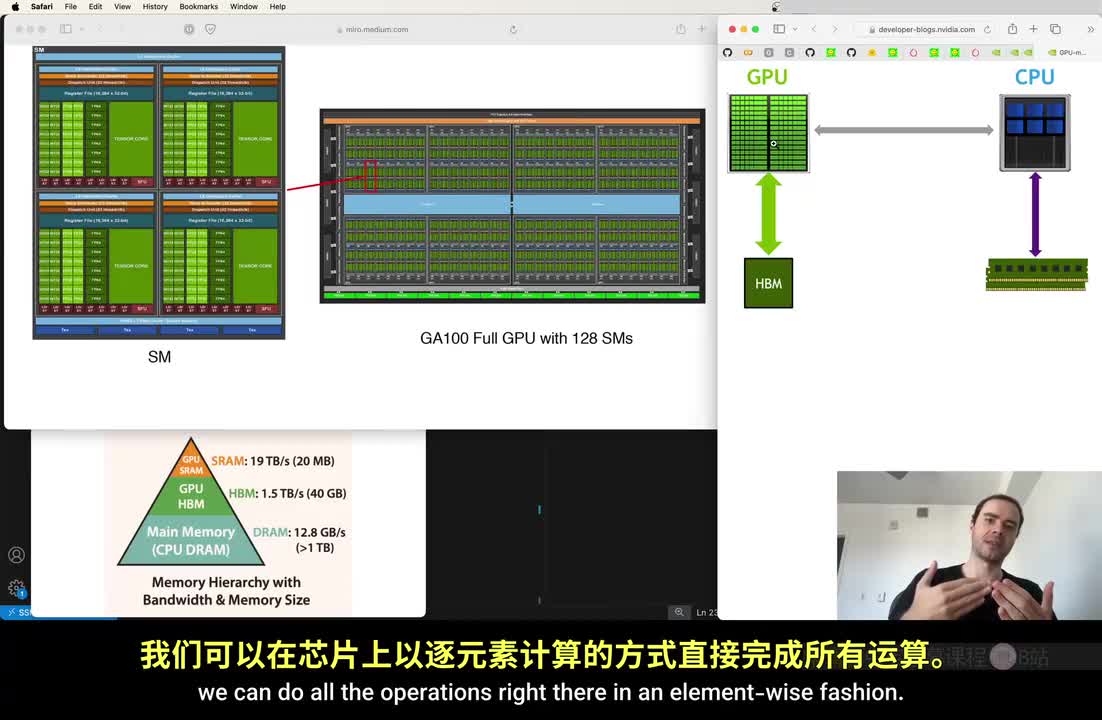Click 'Memory Hierarchy with Bandwidth & Memory Size' title
The height and width of the screenshot is (720, 1102).
click(226, 591)
